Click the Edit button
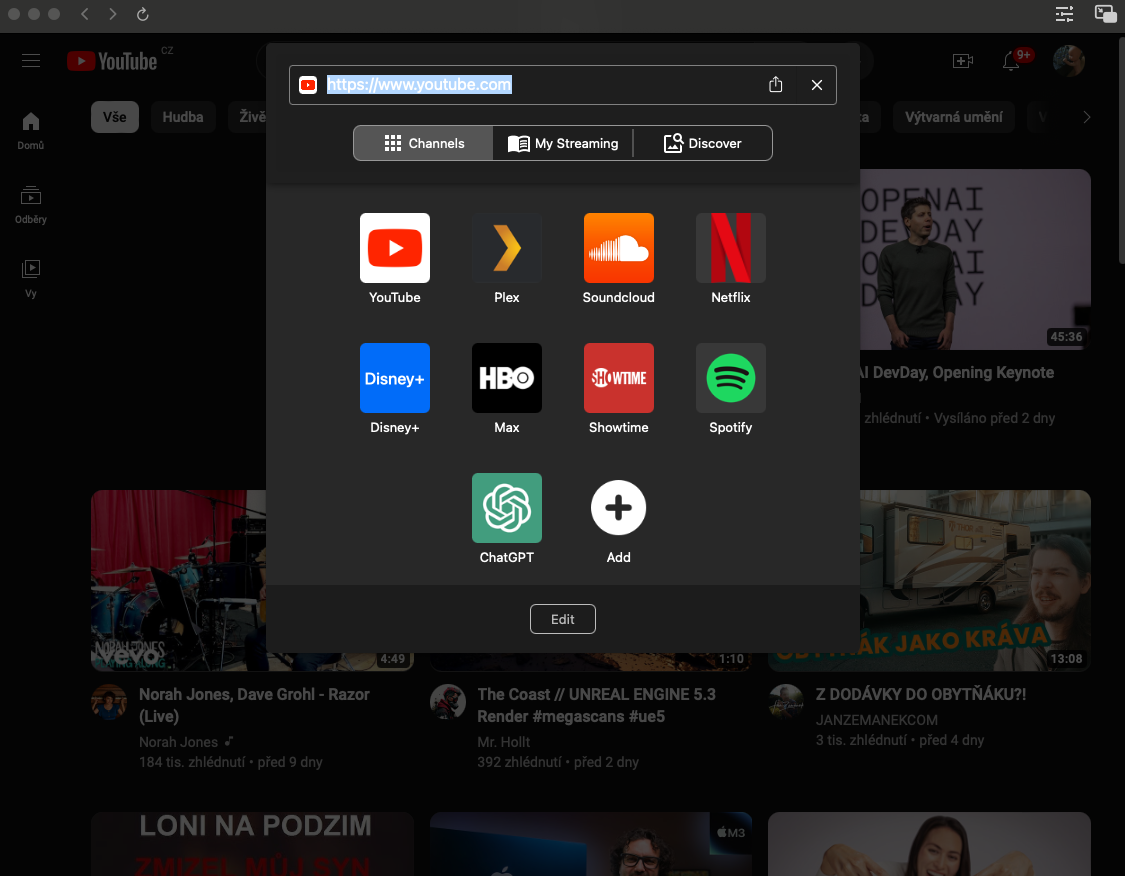This screenshot has width=1125, height=876. tap(562, 619)
